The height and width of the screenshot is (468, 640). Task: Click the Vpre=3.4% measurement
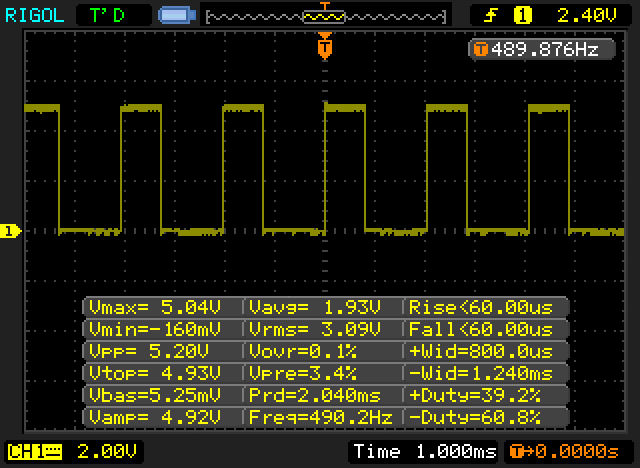click(303, 373)
